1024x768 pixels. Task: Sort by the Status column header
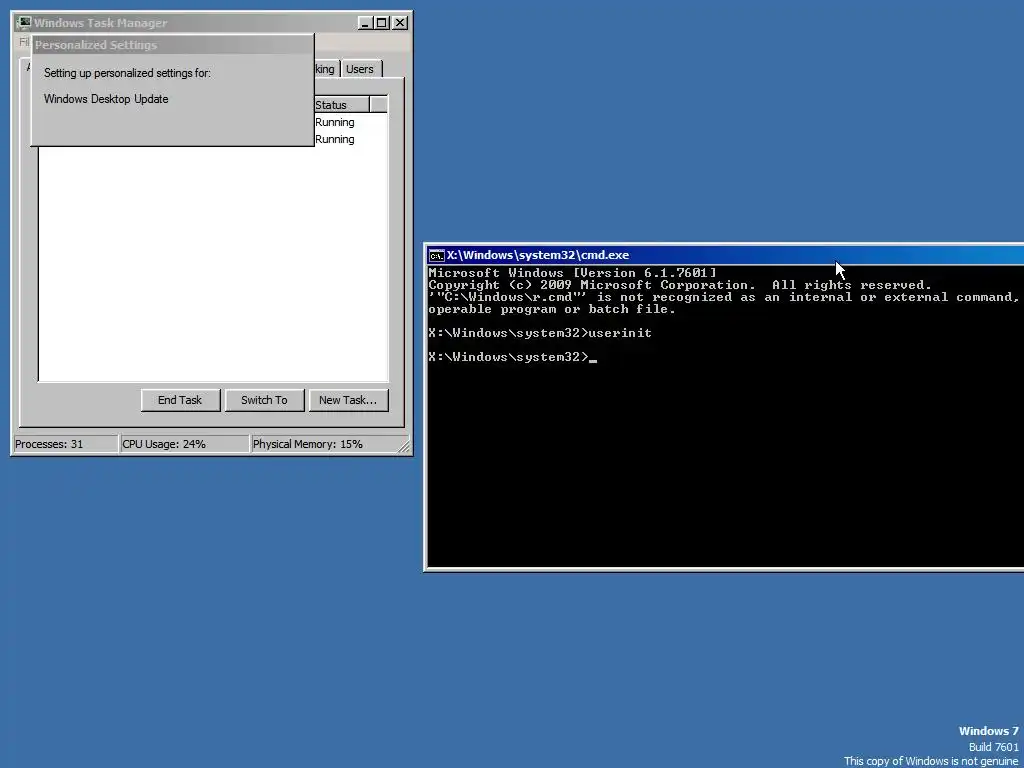(341, 105)
